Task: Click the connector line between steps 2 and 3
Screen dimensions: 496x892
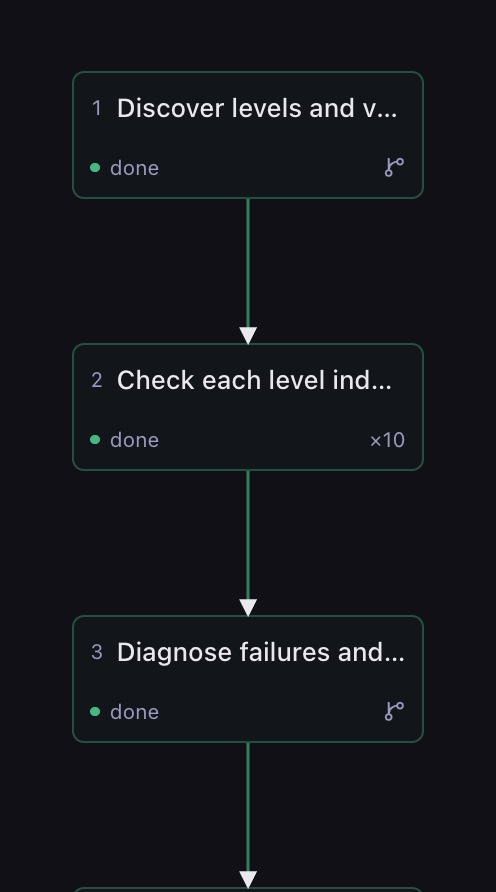Action: (x=248, y=535)
